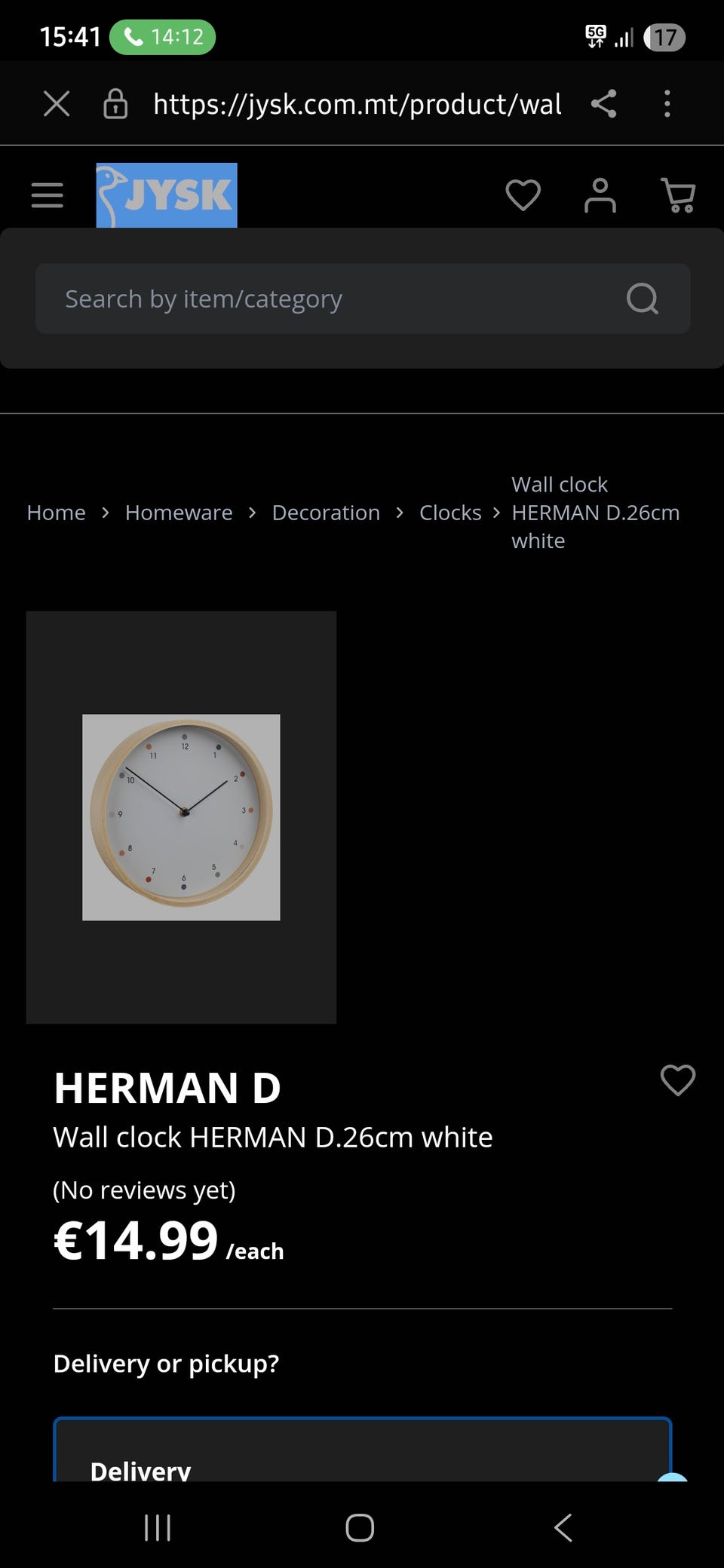Viewport: 724px width, 1568px height.
Task: Close the browser tab with X
Action: (57, 103)
